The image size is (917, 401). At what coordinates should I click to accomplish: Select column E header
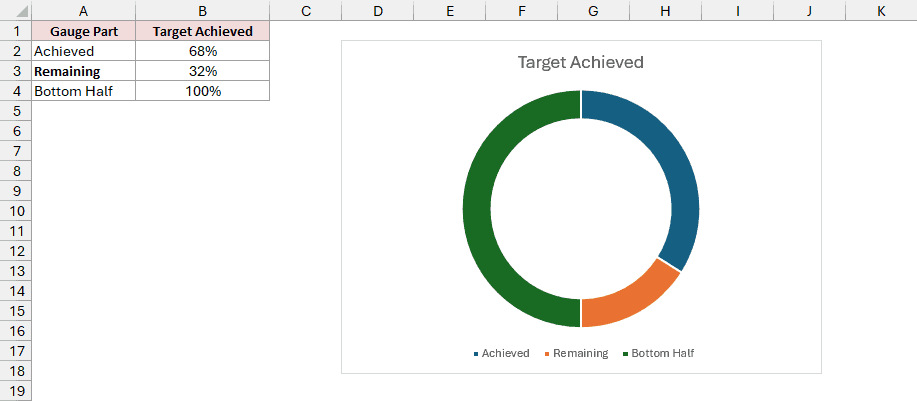[450, 11]
